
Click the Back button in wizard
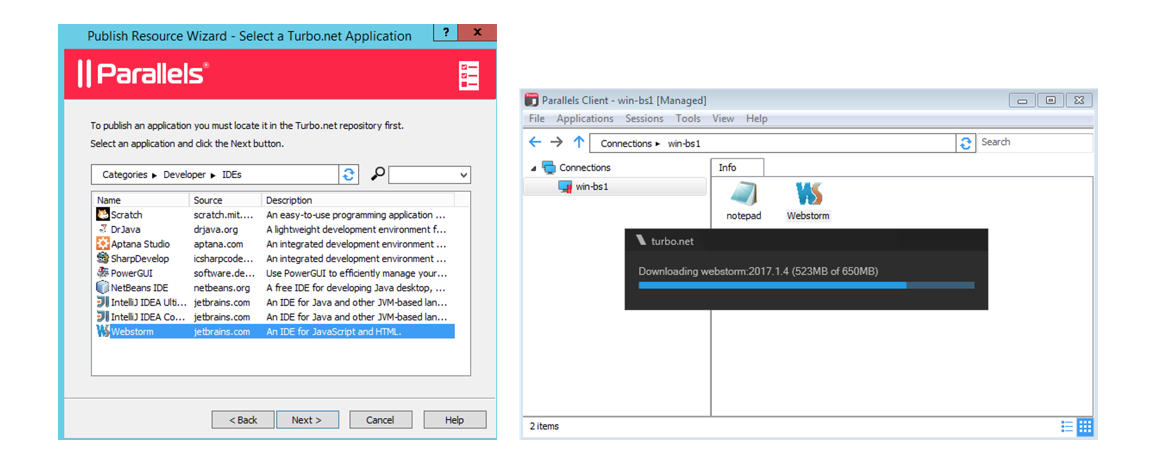(x=243, y=420)
